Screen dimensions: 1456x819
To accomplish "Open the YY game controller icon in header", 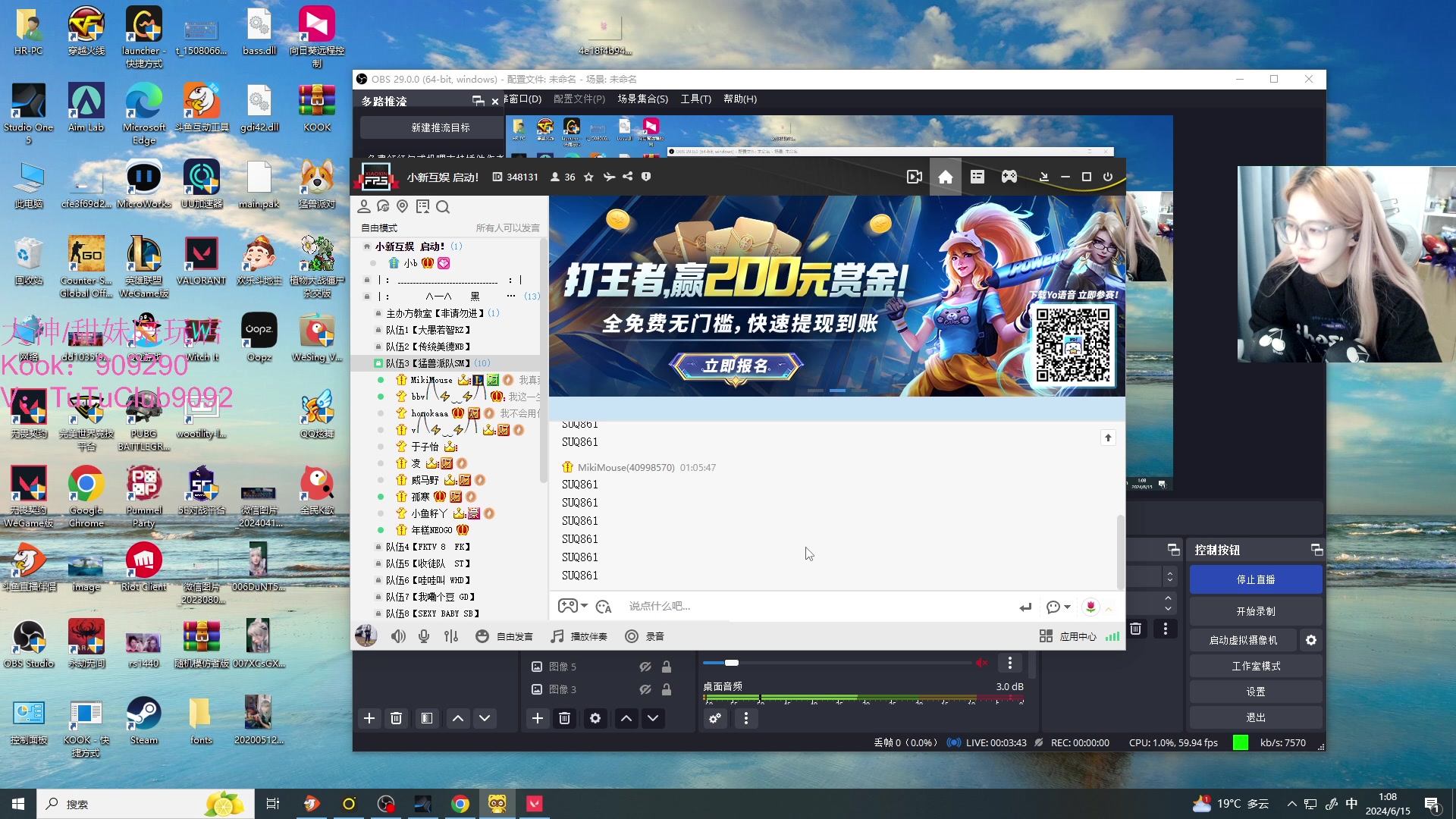I will 1009,177.
